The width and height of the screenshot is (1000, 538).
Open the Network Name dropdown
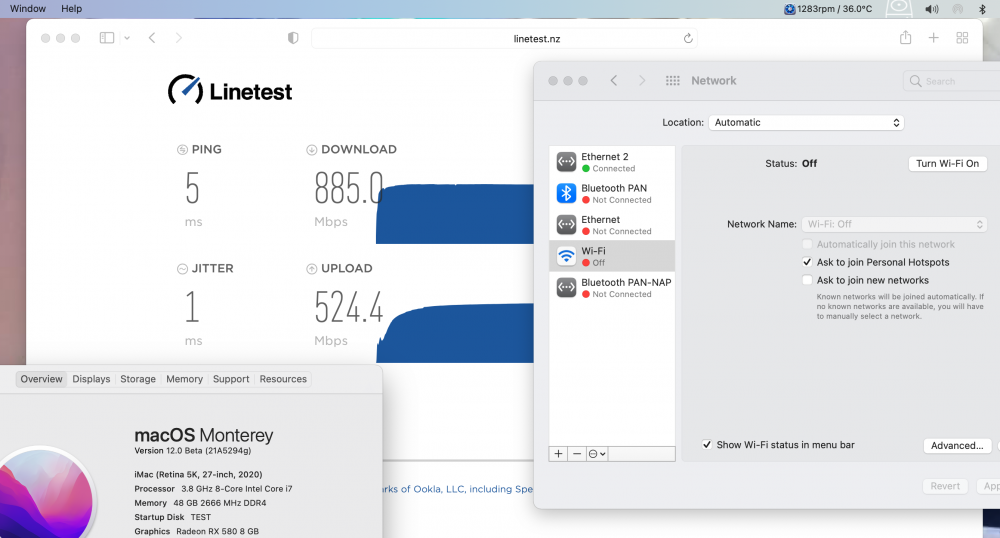(x=894, y=224)
